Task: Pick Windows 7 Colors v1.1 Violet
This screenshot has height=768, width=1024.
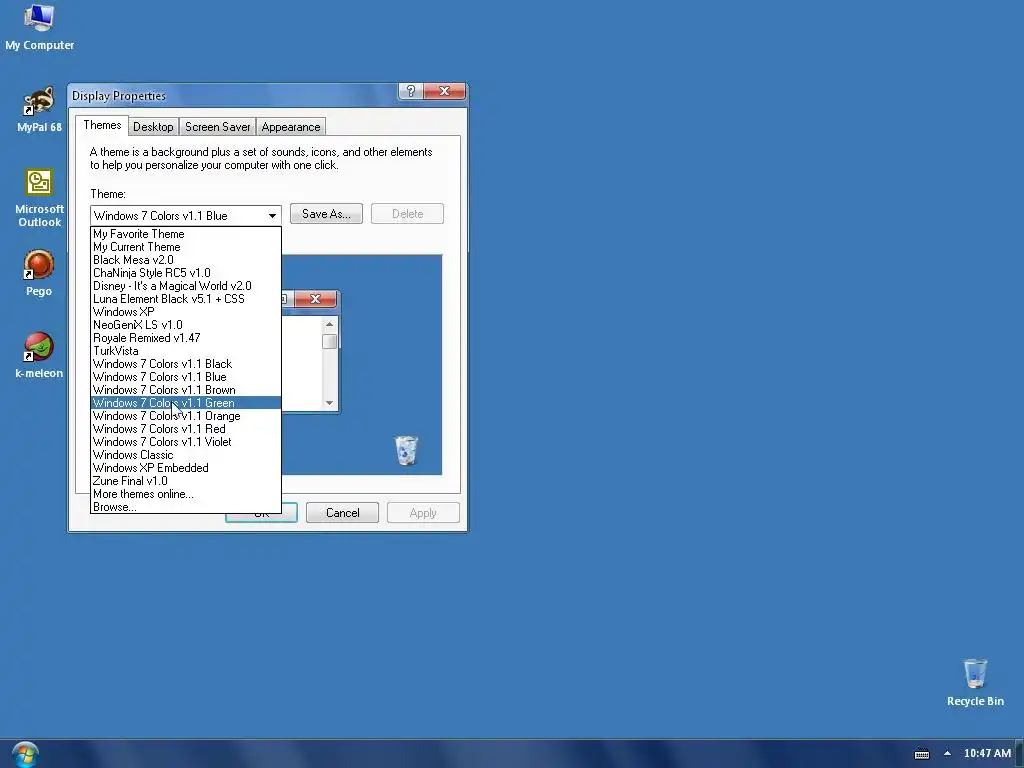Action: [185, 442]
